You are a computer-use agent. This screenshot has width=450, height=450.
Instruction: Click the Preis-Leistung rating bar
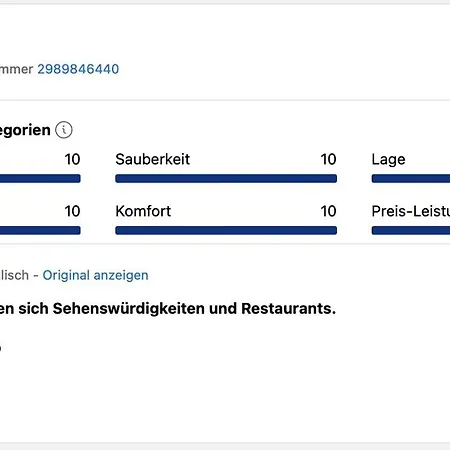pos(411,230)
